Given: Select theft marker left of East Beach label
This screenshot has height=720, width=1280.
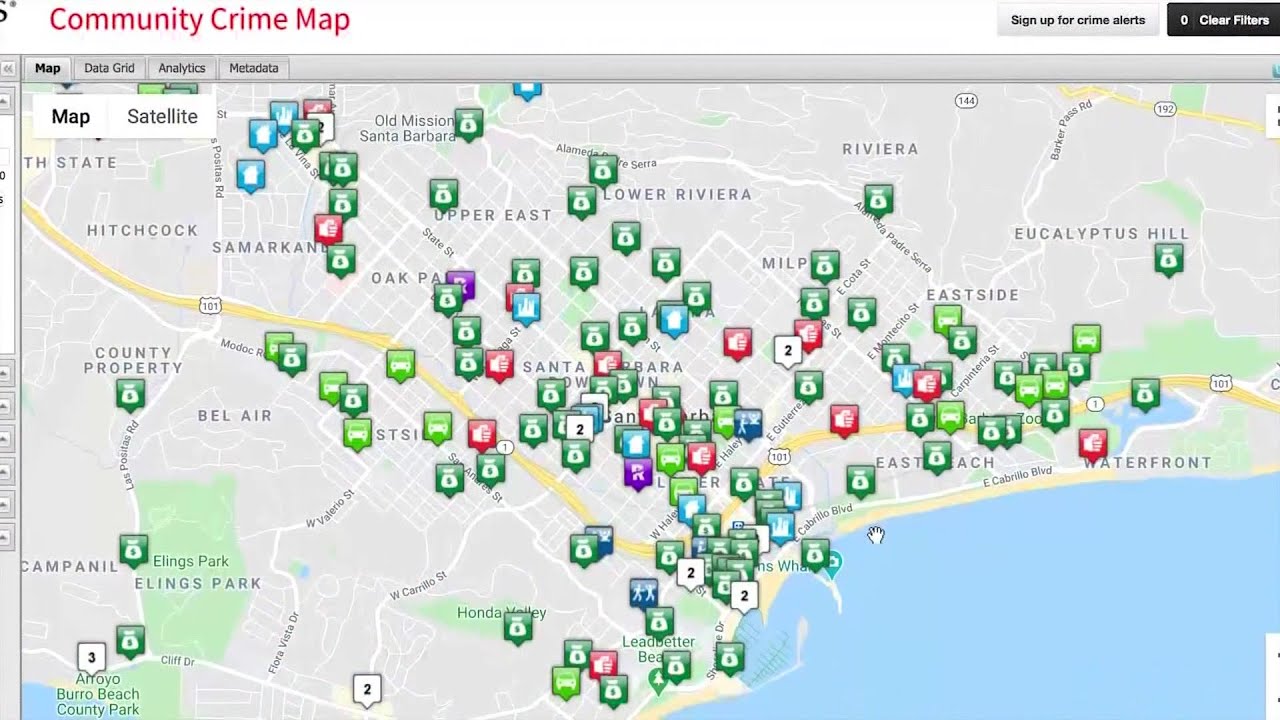Looking at the screenshot, I should pos(861,482).
